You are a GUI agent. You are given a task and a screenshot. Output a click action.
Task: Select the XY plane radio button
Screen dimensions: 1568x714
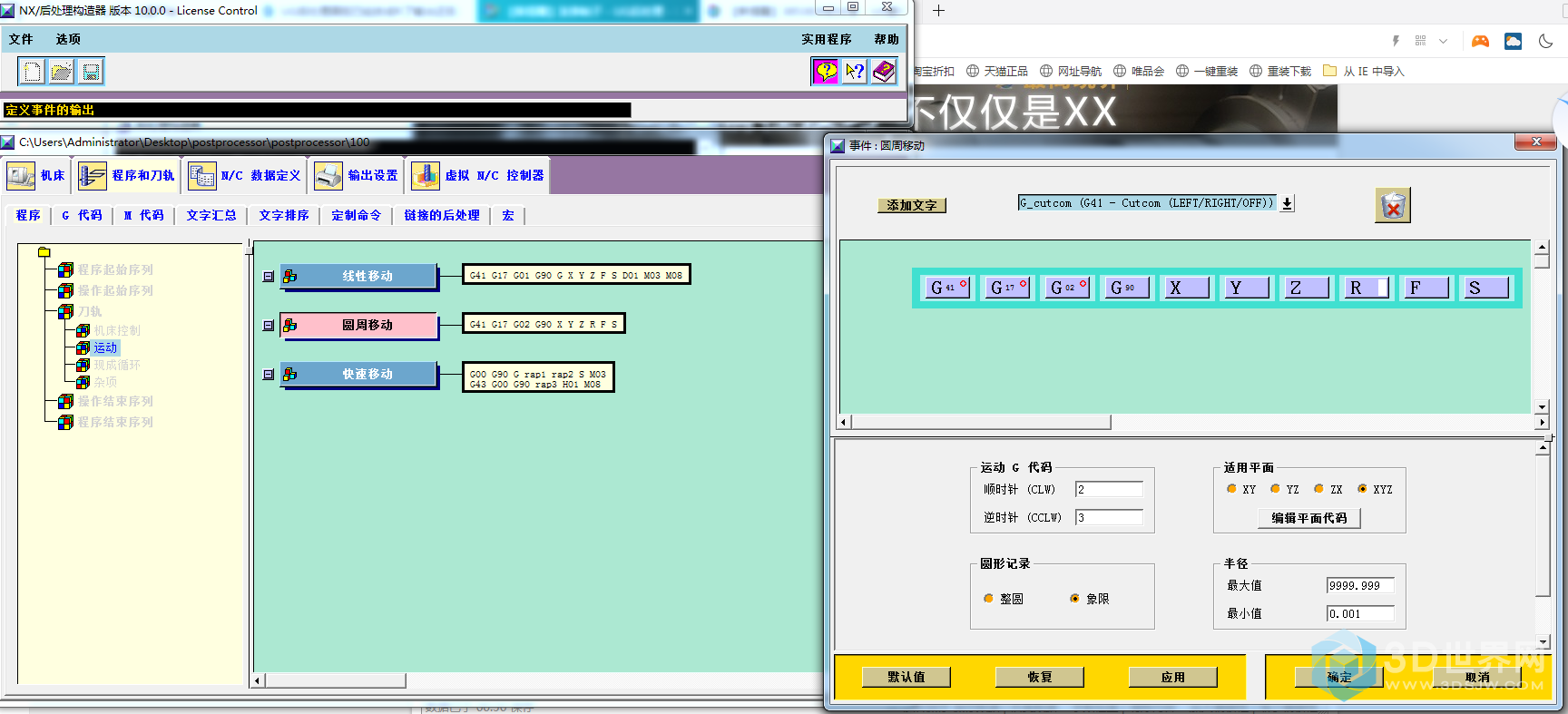[x=1231, y=489]
